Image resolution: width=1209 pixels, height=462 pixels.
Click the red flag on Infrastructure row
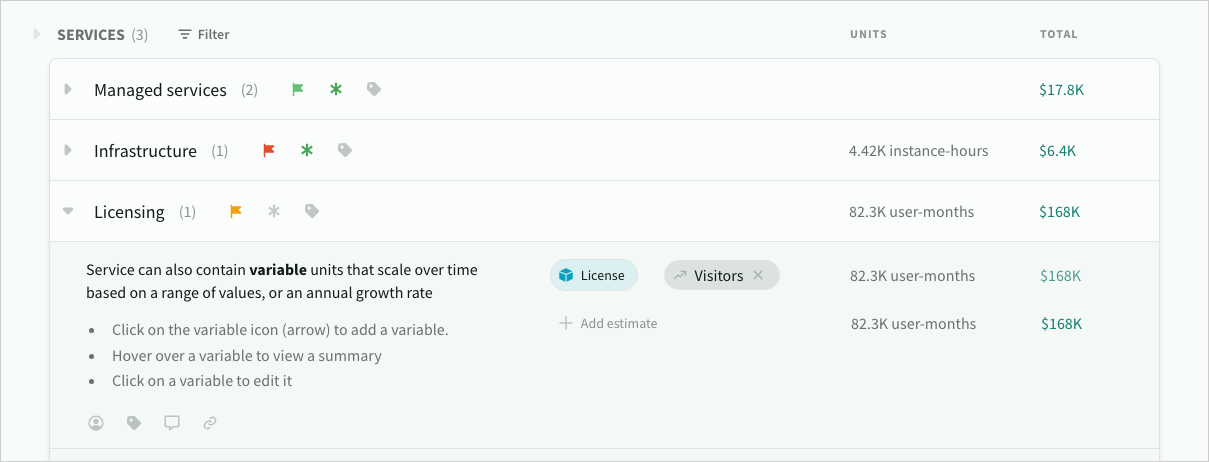[268, 150]
